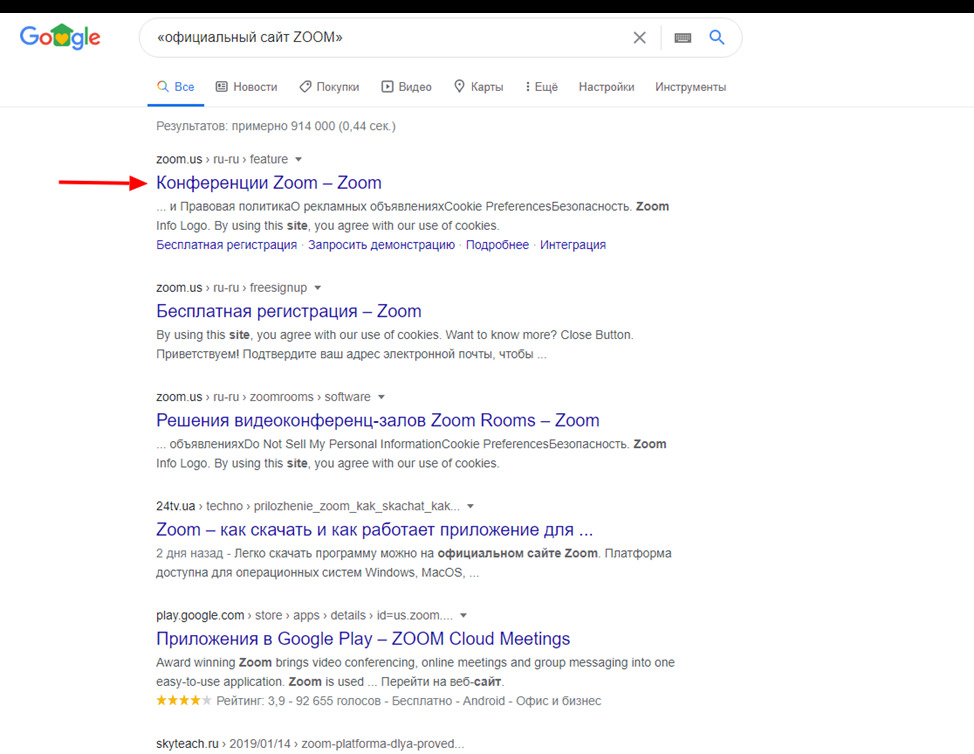Open result Конференции Zoom – Zoom
Screen dimensions: 974x754
click(269, 183)
